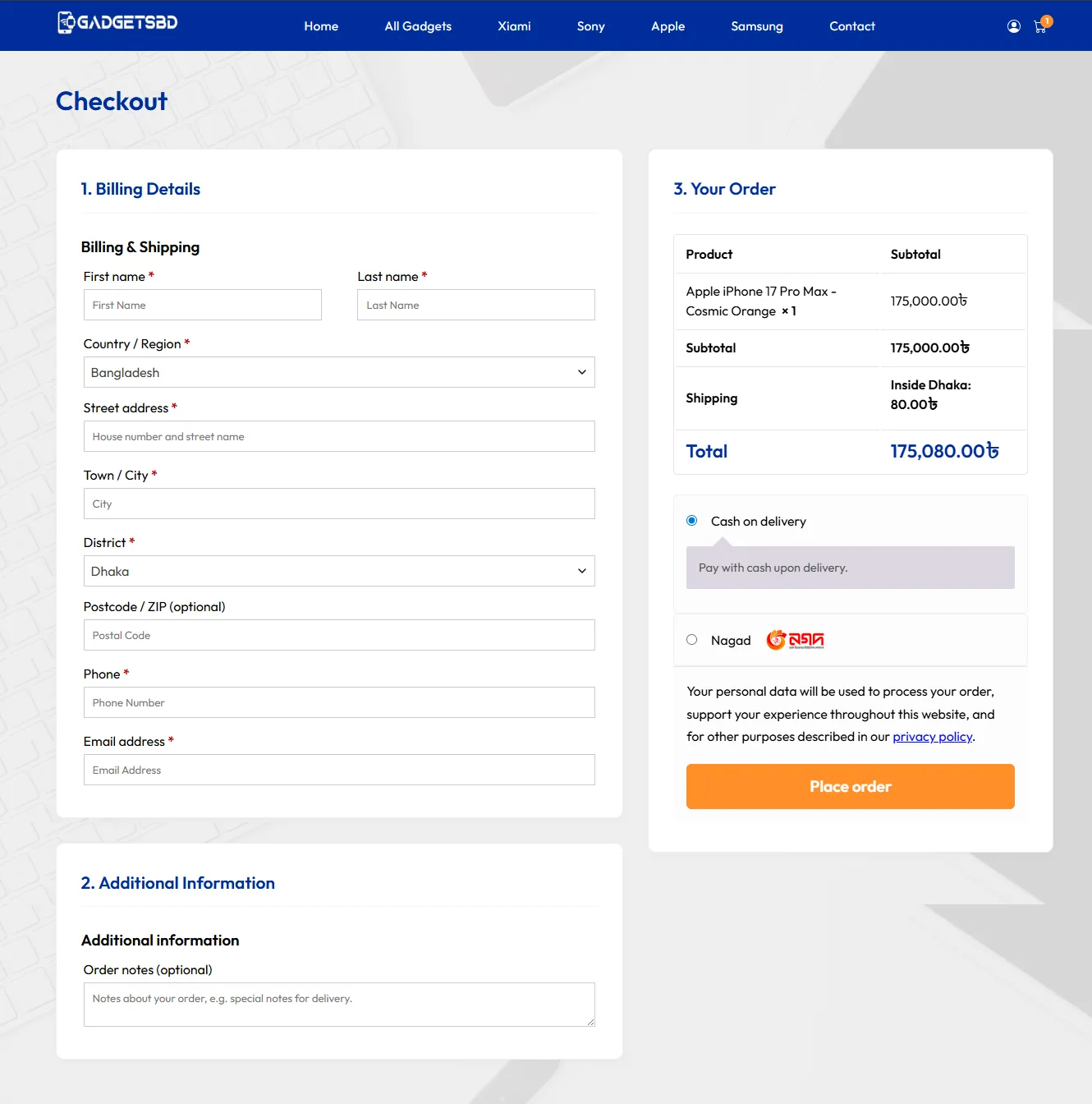
Task: Click the Last Name input field
Action: [x=476, y=305]
